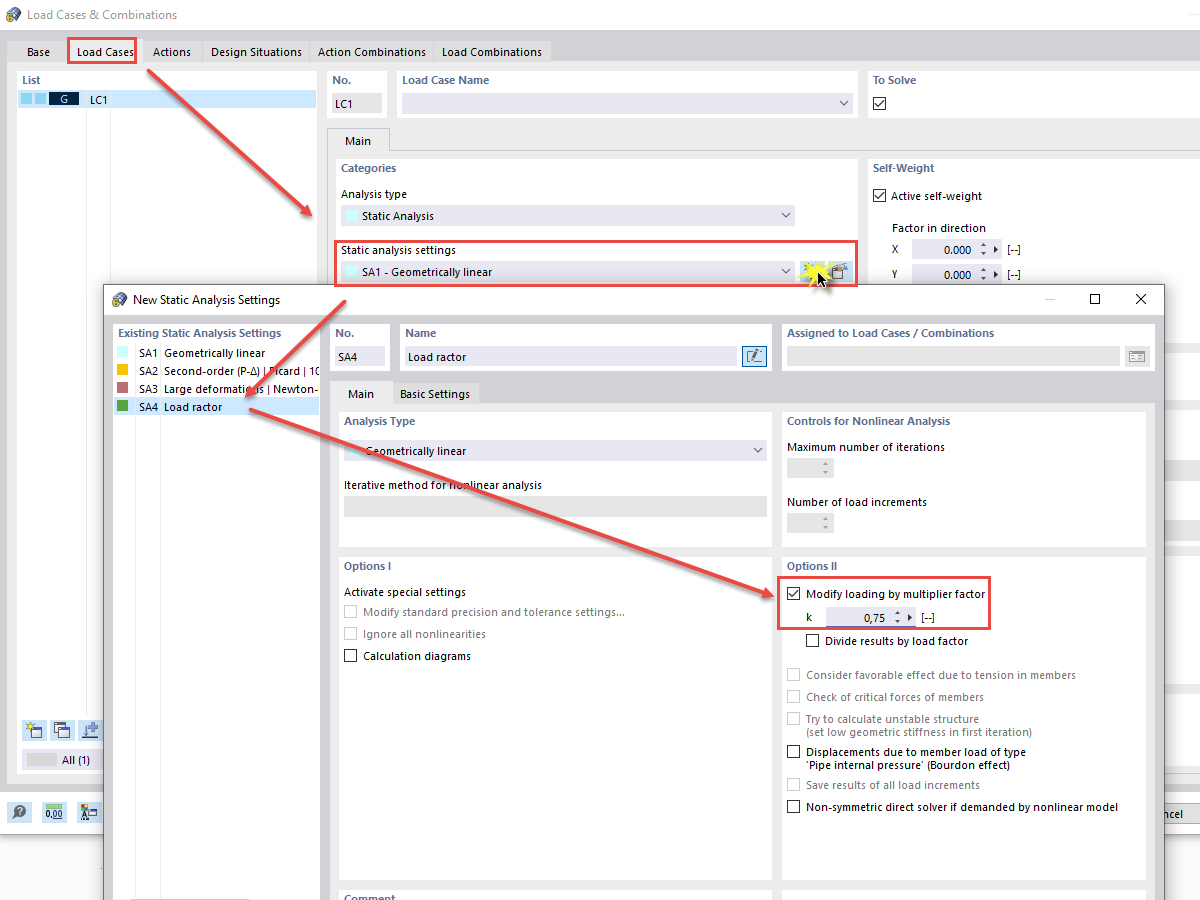Click the new static analysis settings icon
Image resolution: width=1200 pixels, height=900 pixels.
coord(813,272)
